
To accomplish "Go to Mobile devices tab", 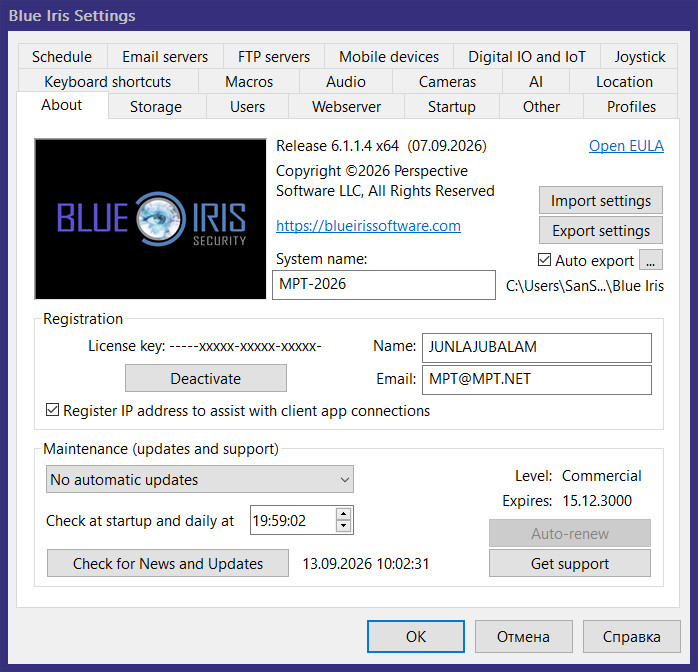I will point(389,57).
